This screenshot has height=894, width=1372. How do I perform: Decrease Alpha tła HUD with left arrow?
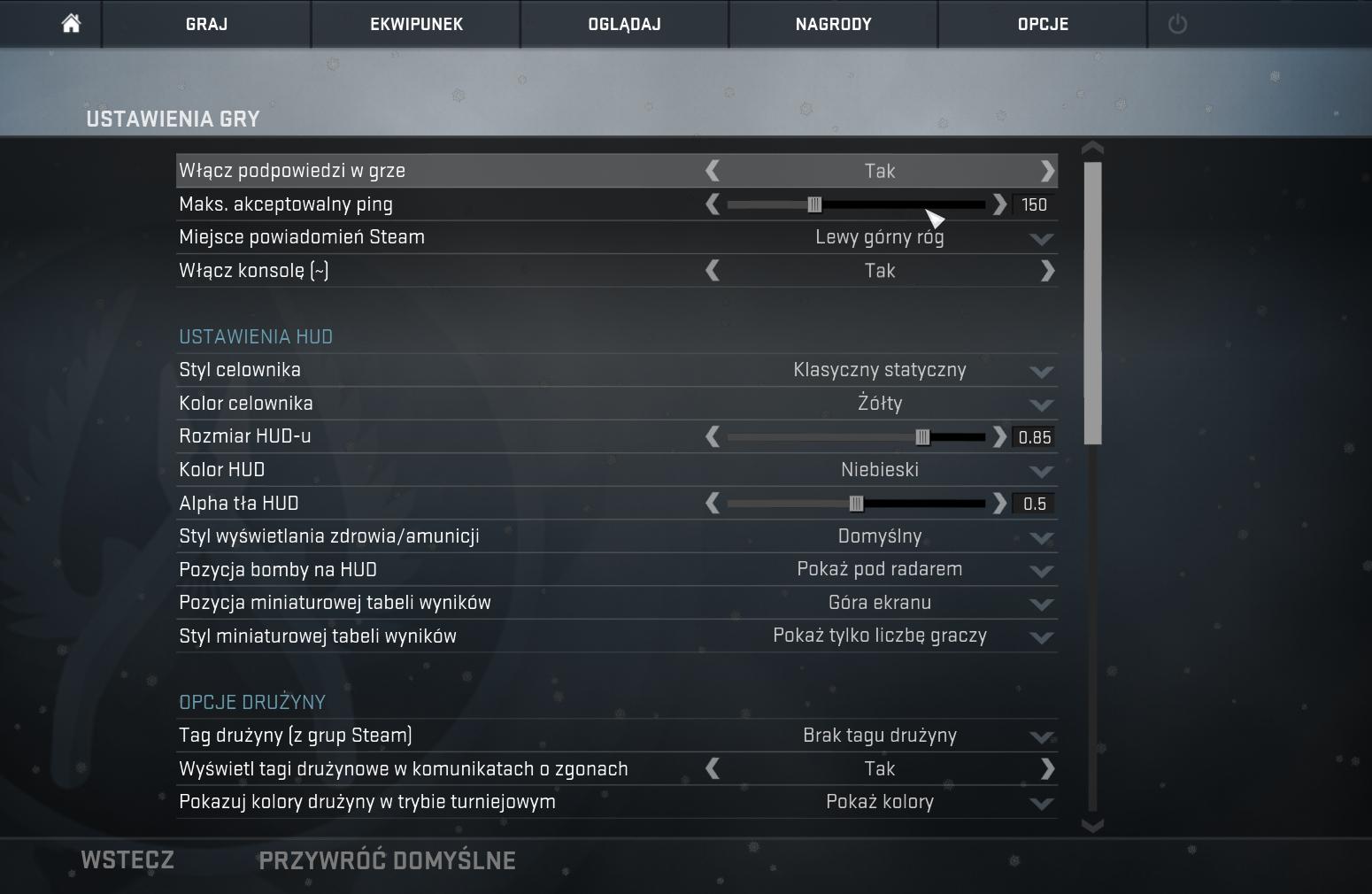click(x=713, y=504)
